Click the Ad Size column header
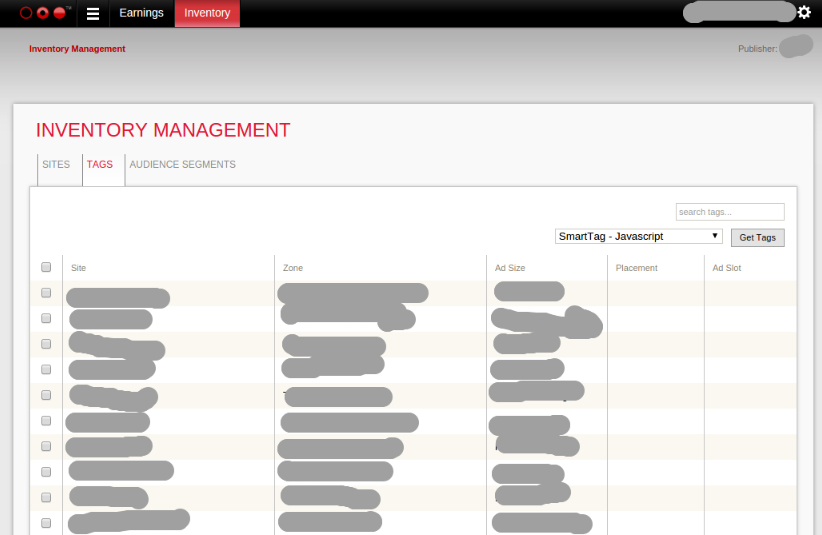This screenshot has height=535, width=822. 510,268
